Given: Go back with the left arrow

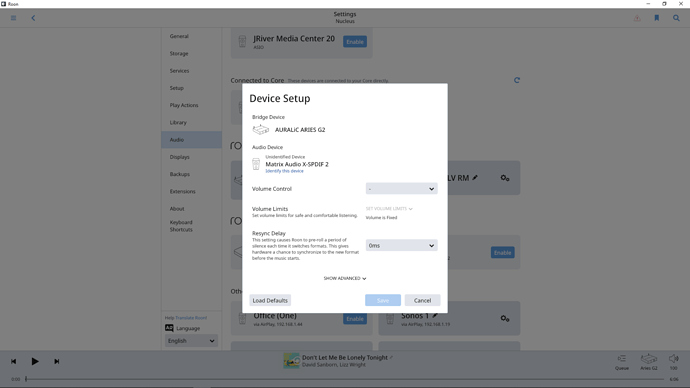Looking at the screenshot, I should click(x=33, y=18).
